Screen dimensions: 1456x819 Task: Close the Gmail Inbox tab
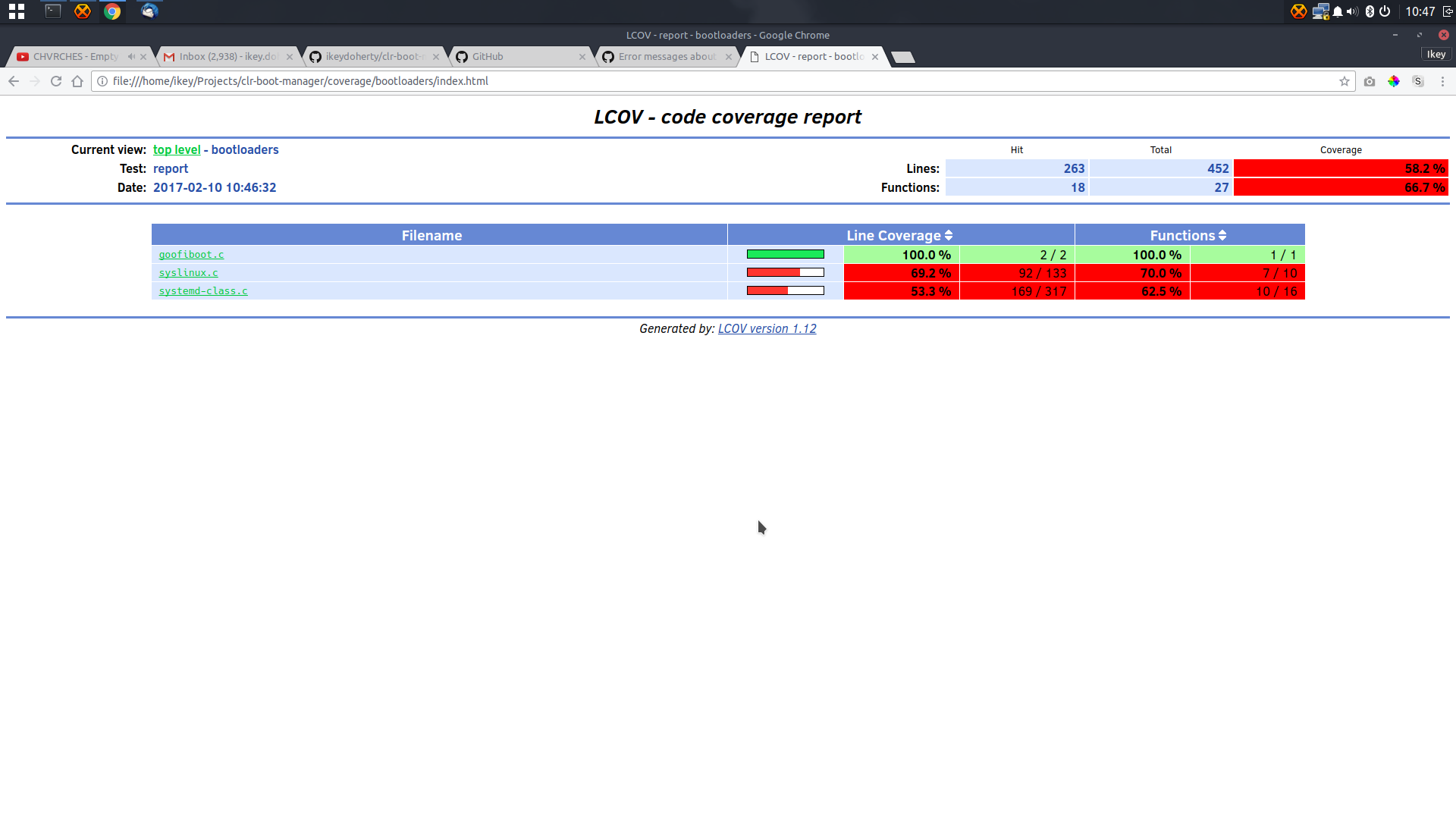290,57
